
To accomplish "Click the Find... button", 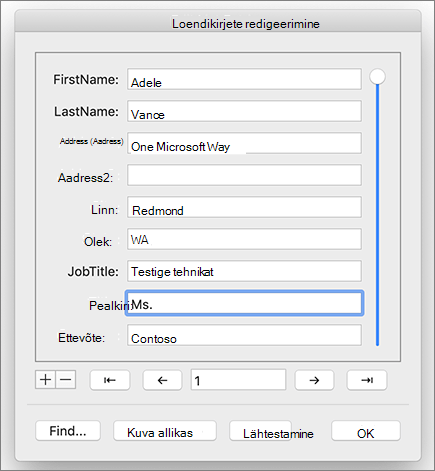I will click(68, 431).
